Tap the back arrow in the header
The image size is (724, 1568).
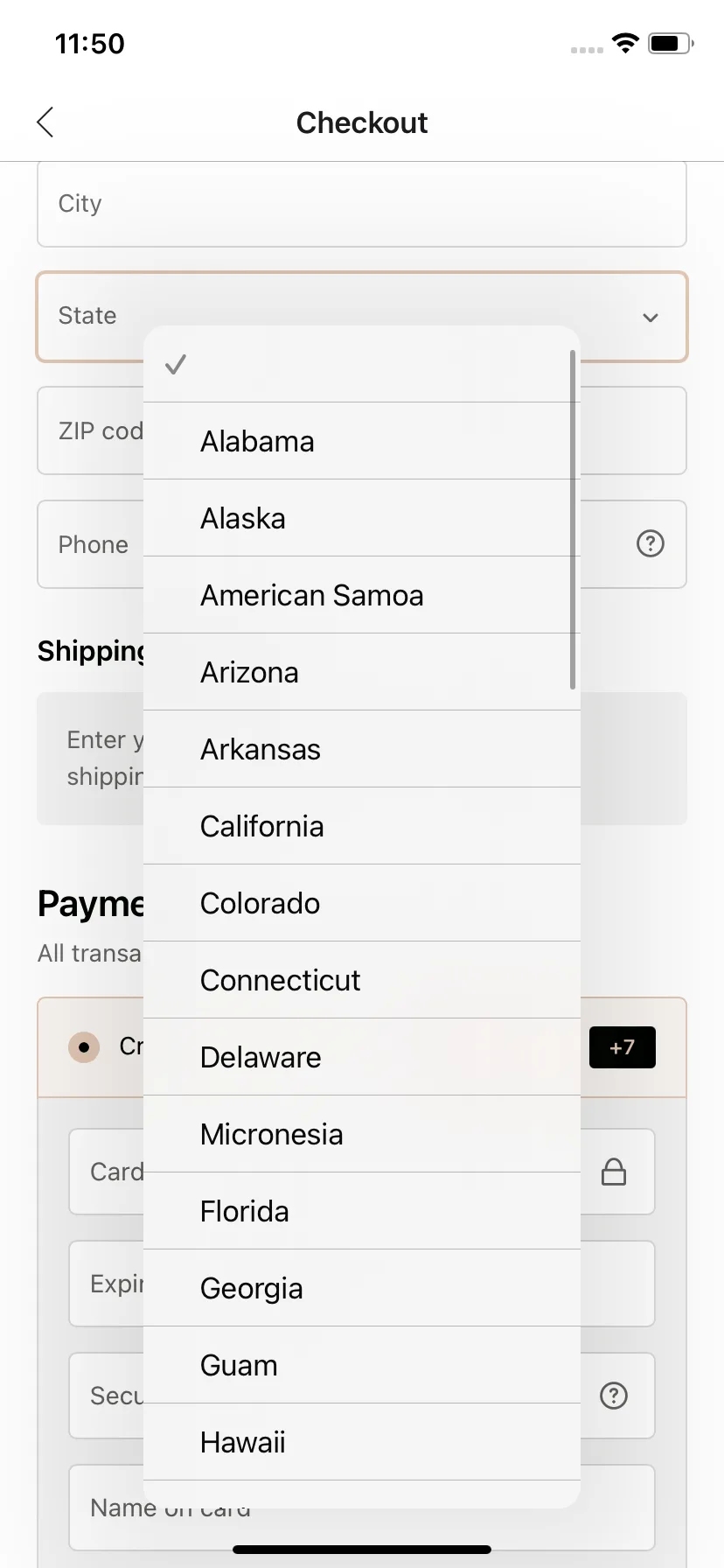(x=45, y=122)
